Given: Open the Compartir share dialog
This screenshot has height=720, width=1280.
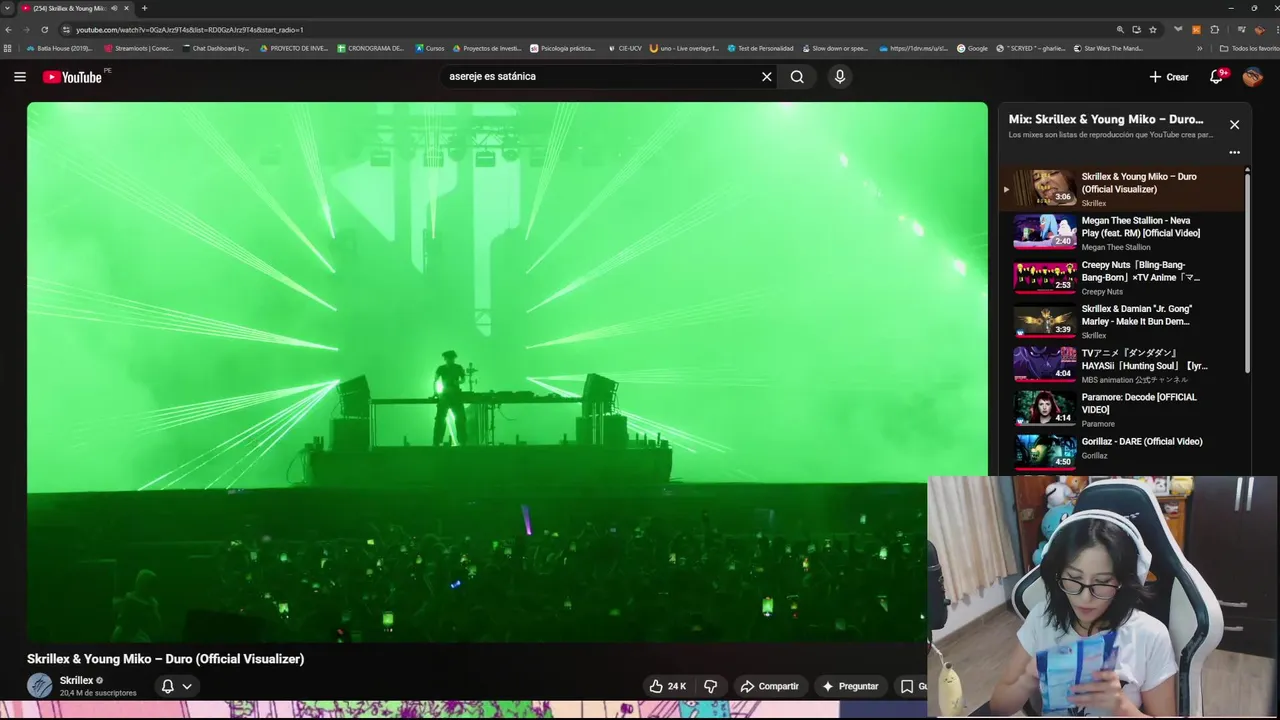Looking at the screenshot, I should [769, 686].
